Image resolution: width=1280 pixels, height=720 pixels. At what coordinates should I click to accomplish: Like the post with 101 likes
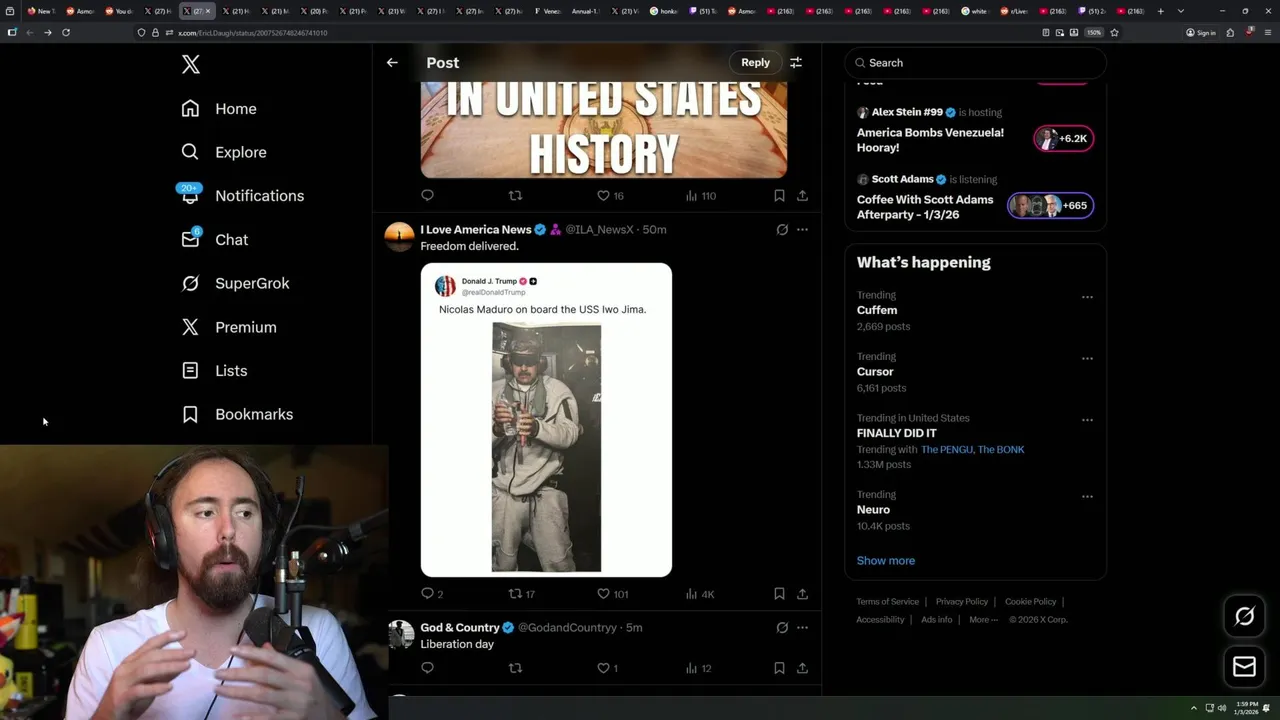point(612,594)
